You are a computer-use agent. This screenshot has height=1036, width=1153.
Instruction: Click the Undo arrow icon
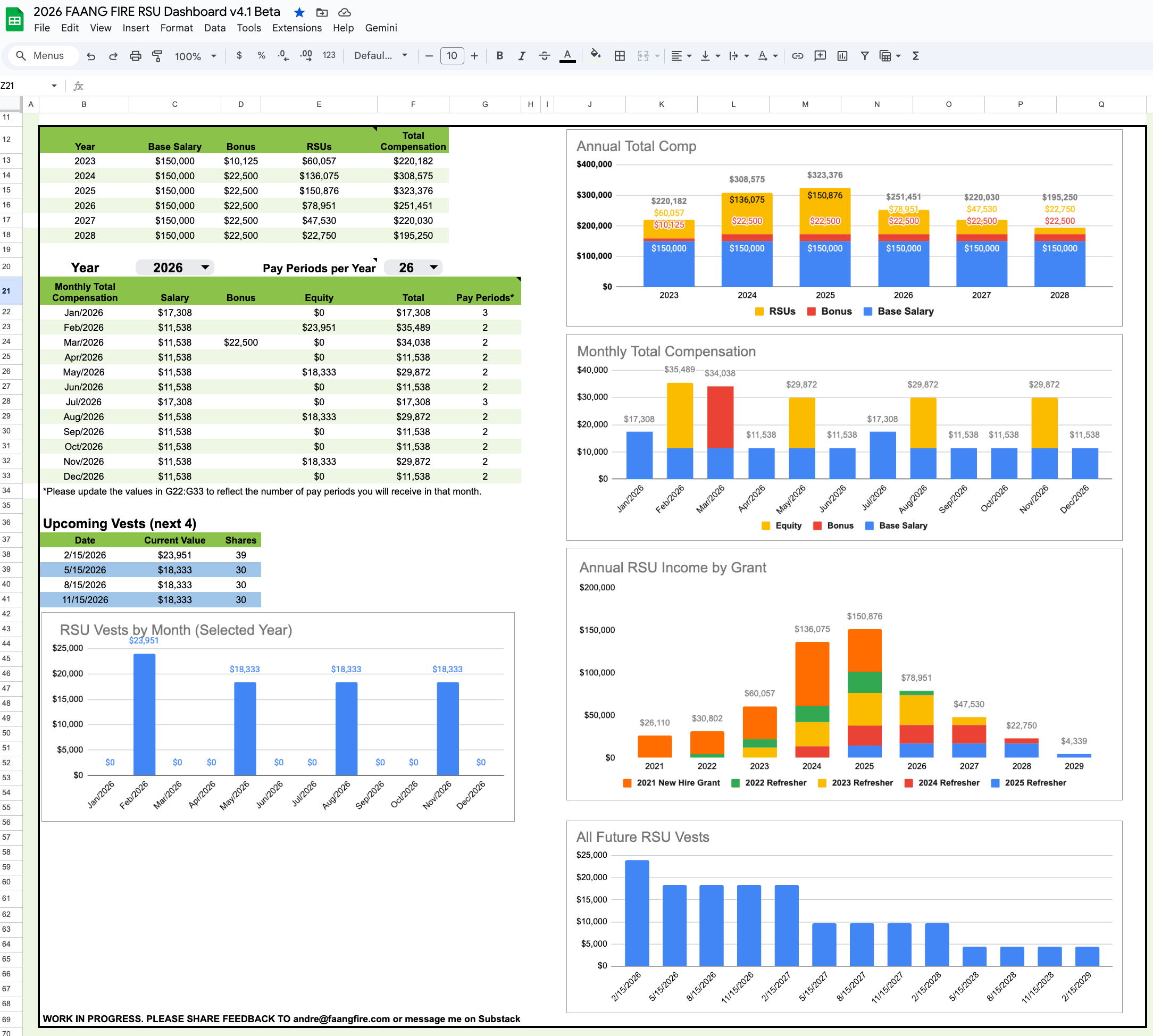[x=91, y=56]
